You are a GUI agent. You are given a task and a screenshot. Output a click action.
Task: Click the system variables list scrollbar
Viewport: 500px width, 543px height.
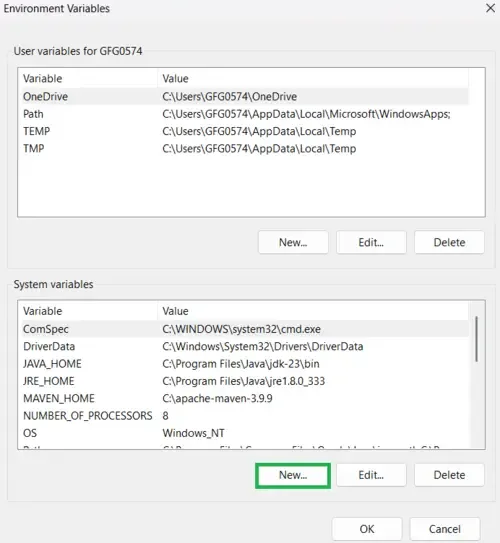[x=477, y=339]
